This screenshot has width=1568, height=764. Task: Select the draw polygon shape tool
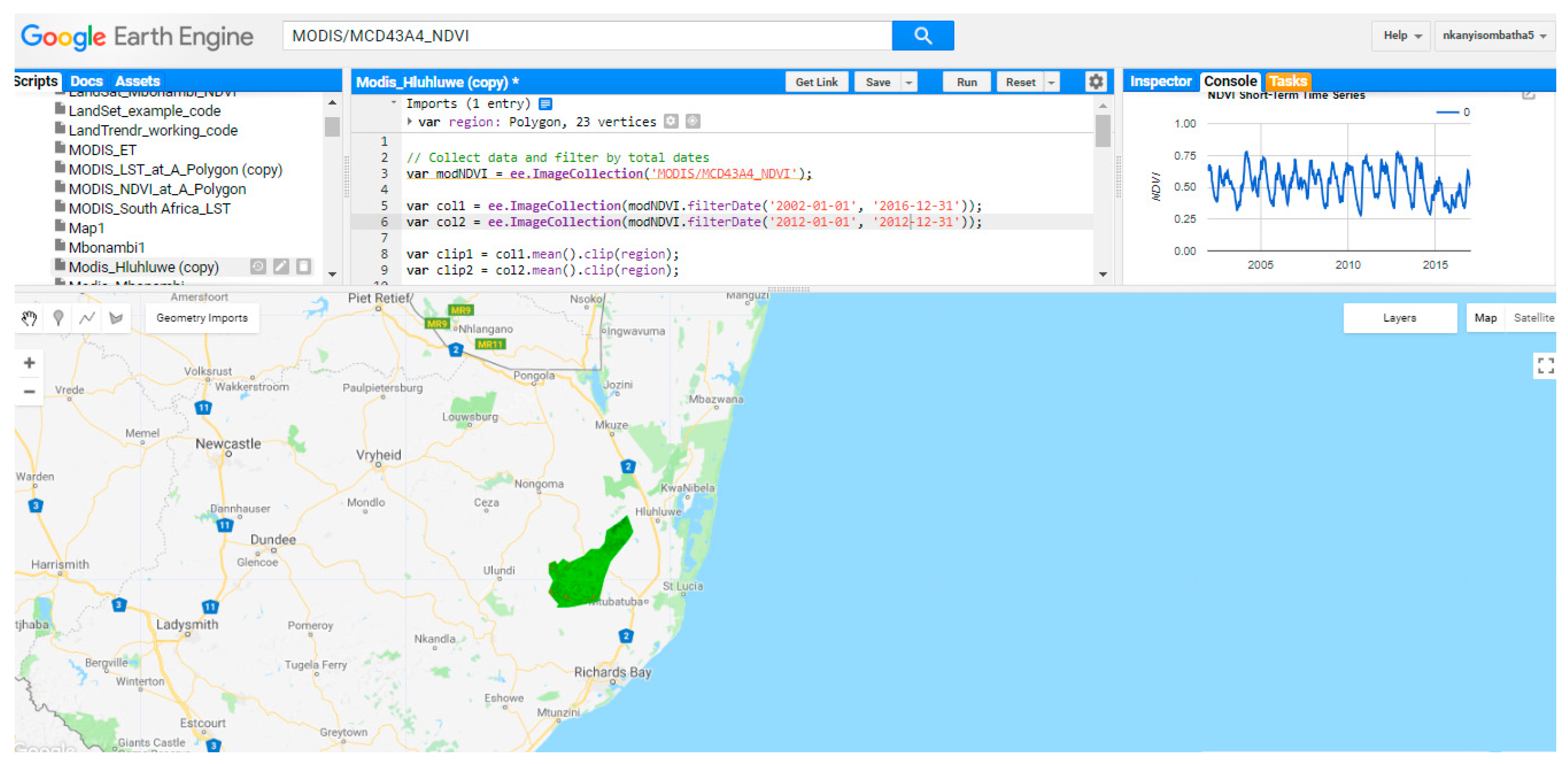(x=116, y=318)
